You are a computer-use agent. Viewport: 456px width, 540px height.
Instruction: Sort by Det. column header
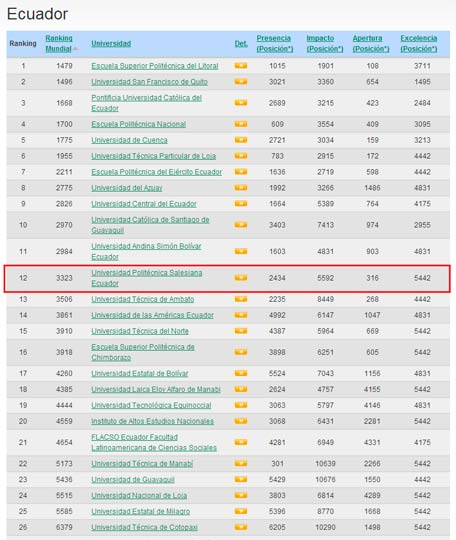pyautogui.click(x=241, y=43)
